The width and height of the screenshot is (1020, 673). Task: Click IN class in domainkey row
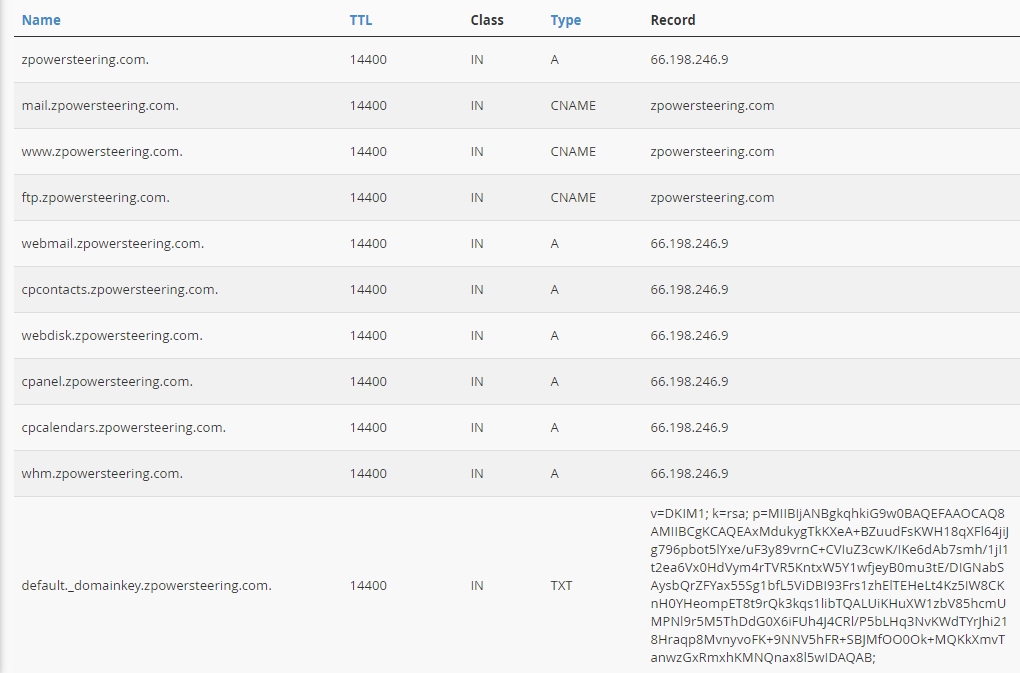click(477, 585)
